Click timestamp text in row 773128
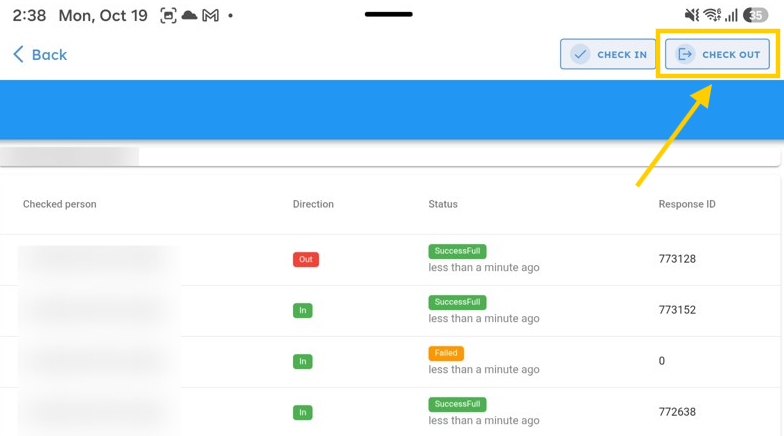784x436 pixels. tap(484, 268)
